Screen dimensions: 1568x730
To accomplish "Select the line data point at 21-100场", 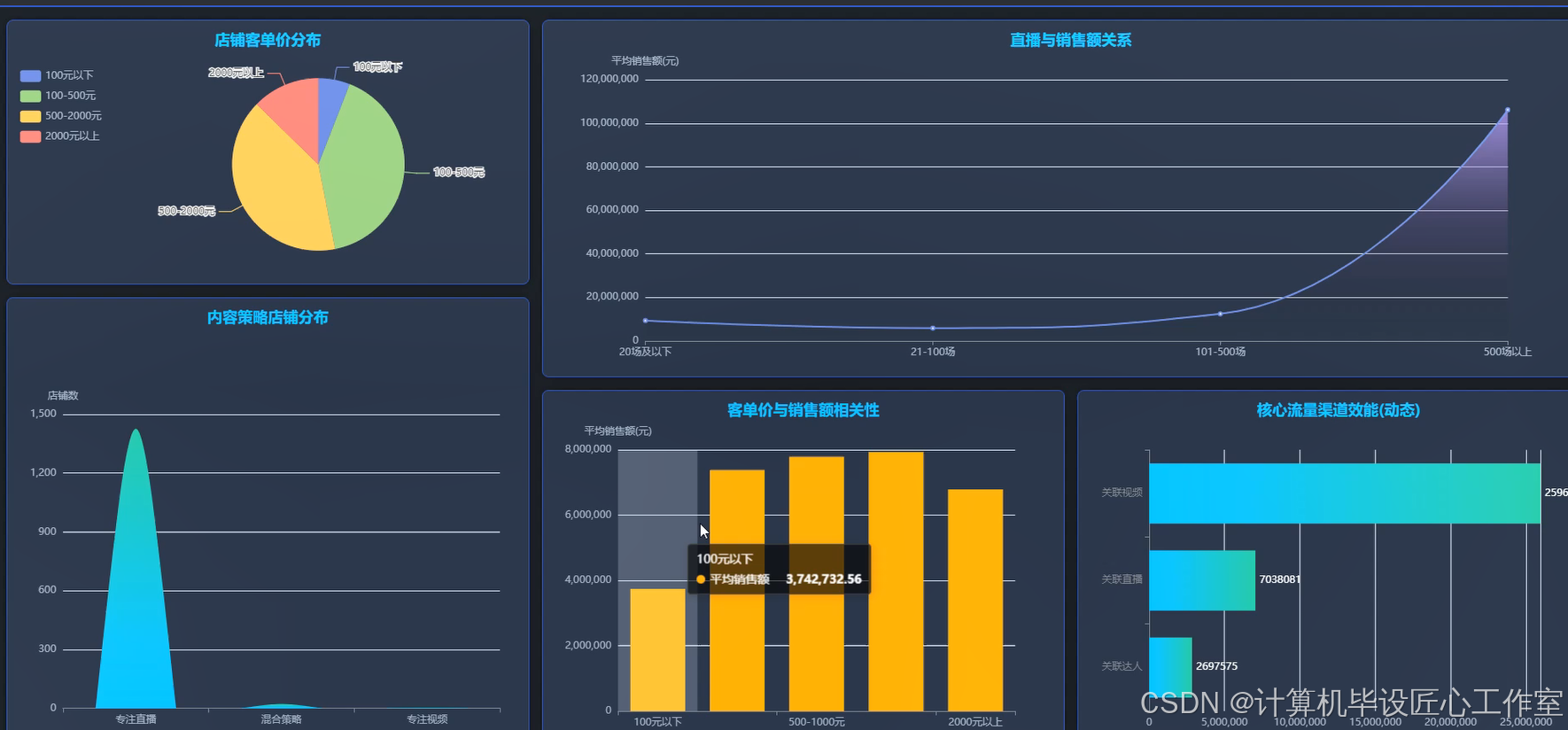I will [x=933, y=329].
